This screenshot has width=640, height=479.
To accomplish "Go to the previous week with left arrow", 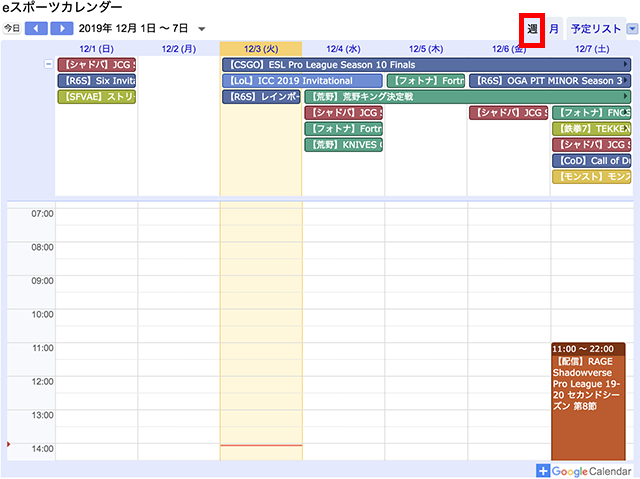I will [x=36, y=29].
